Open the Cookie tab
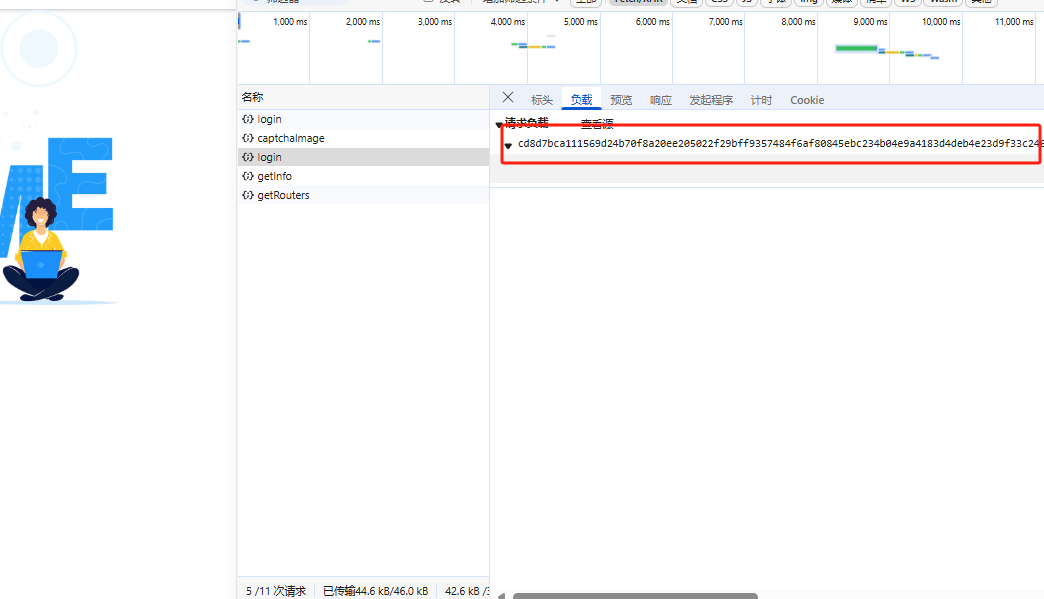The image size is (1044, 599). click(807, 100)
